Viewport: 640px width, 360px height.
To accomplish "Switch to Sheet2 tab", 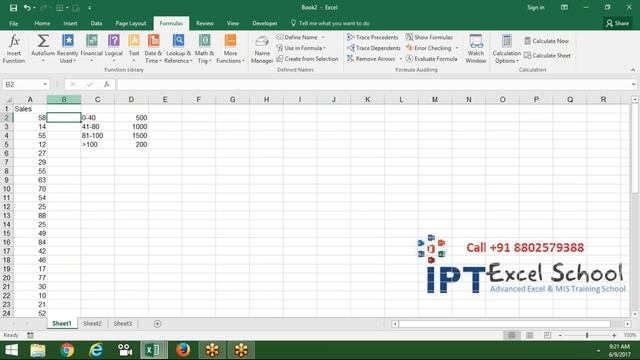I will (92, 323).
